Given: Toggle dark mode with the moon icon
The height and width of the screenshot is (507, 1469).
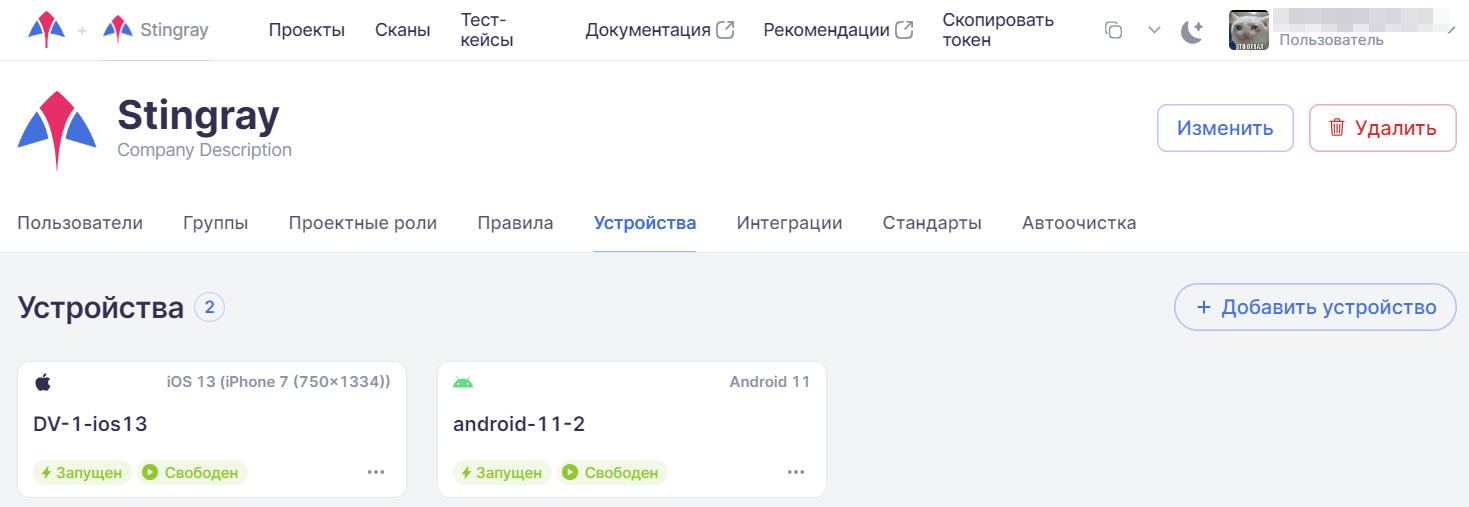Looking at the screenshot, I should click(1192, 31).
